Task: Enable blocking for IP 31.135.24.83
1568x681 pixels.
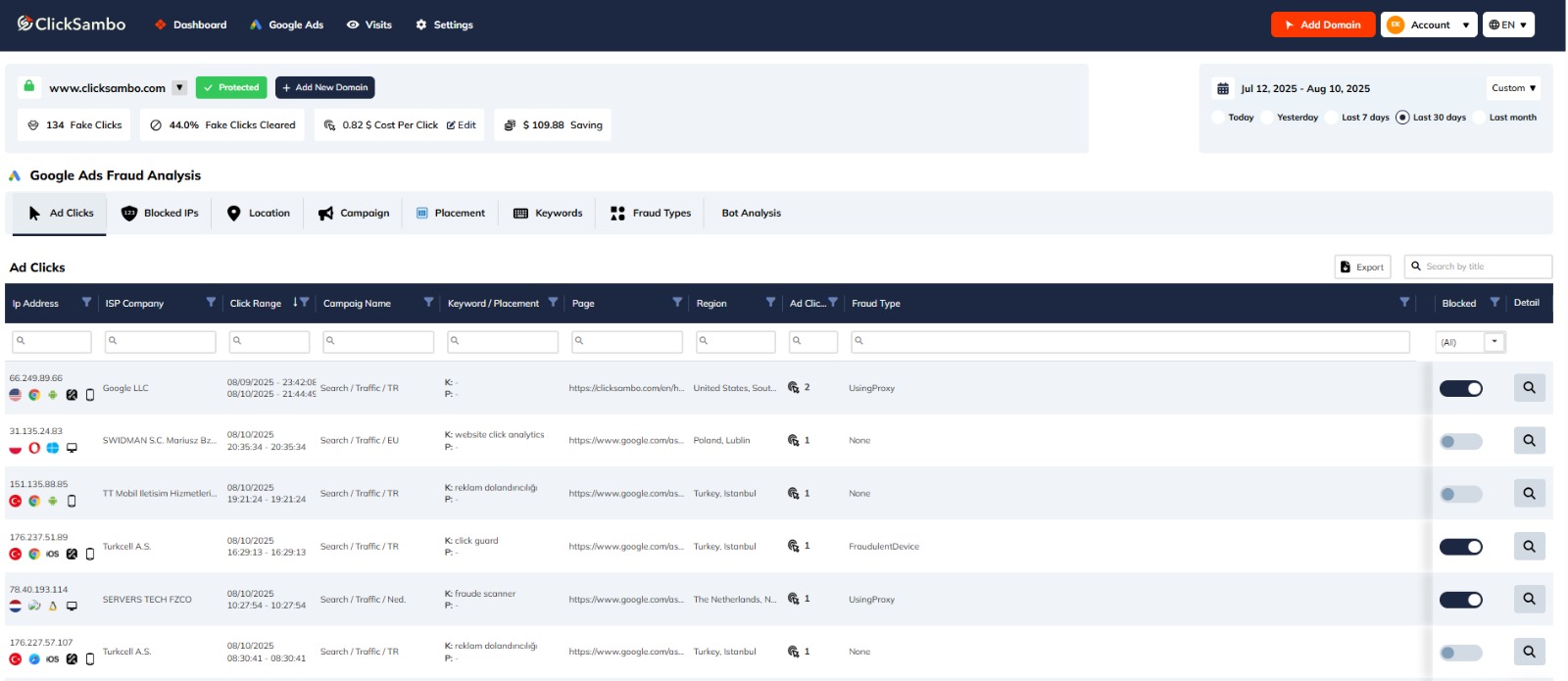Action: 1460,442
